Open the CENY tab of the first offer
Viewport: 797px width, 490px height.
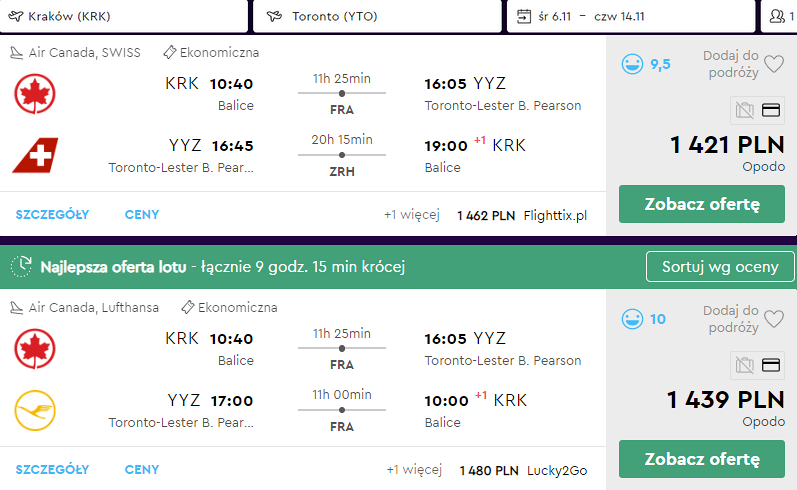[x=142, y=214]
